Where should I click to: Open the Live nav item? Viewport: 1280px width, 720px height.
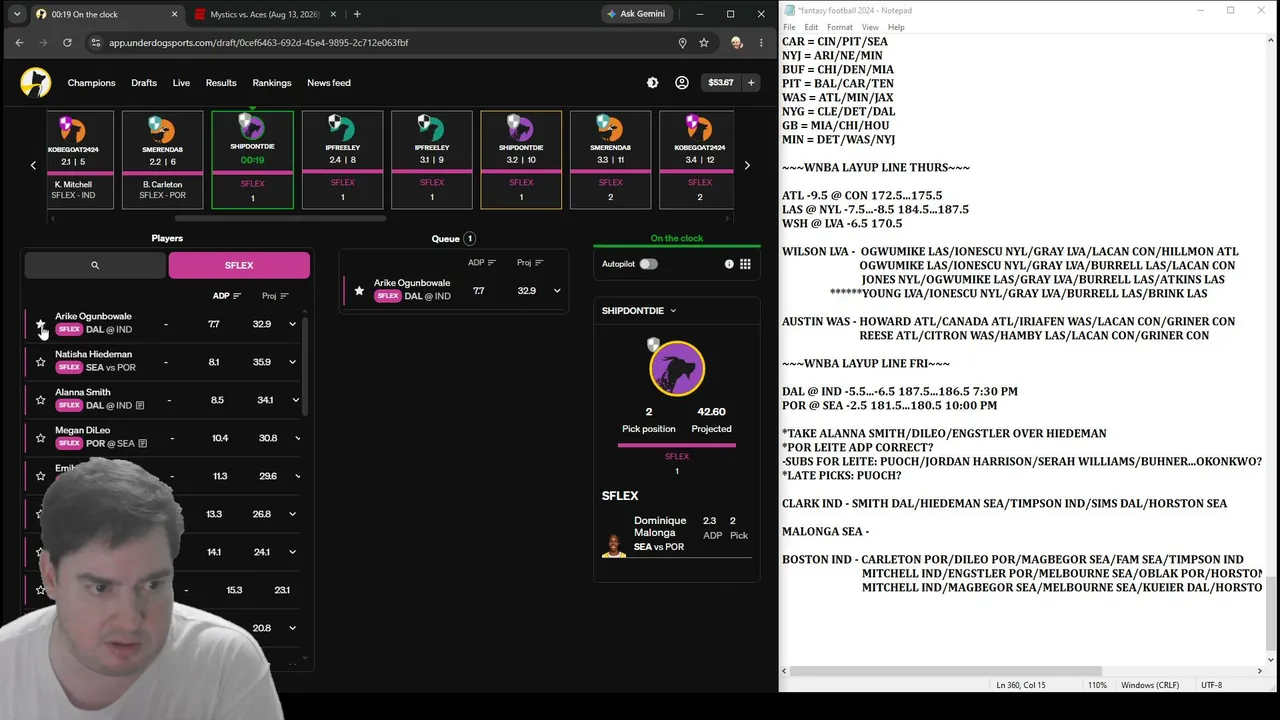click(x=181, y=83)
